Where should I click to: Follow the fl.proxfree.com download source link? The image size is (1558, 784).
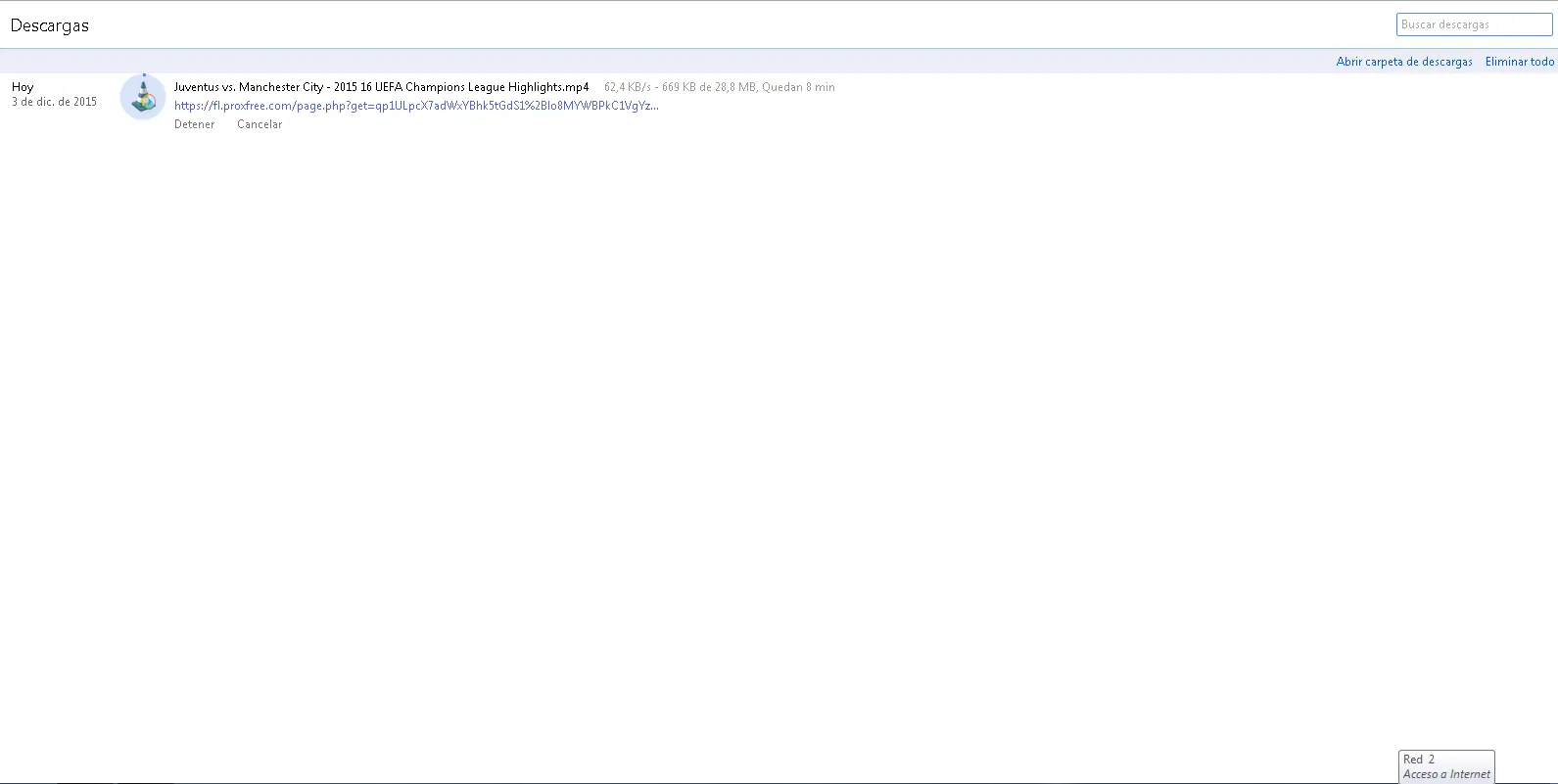(x=416, y=106)
